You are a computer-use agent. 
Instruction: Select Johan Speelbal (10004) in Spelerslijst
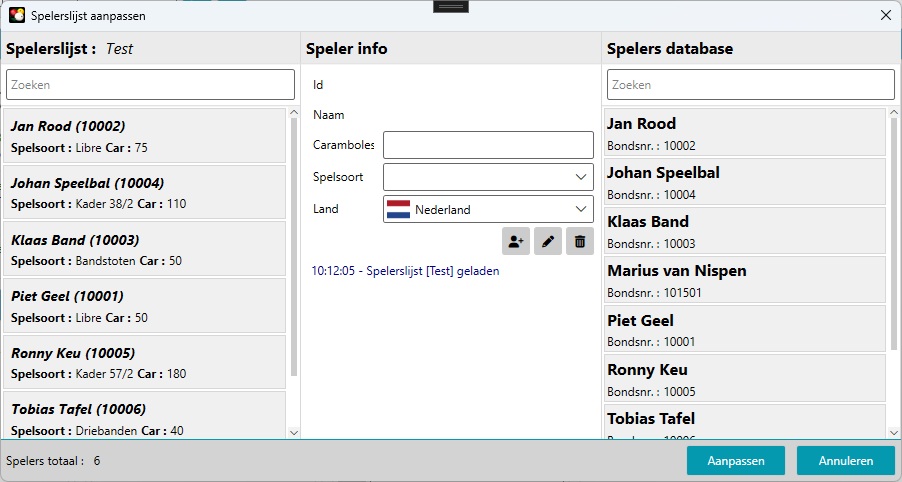[144, 193]
